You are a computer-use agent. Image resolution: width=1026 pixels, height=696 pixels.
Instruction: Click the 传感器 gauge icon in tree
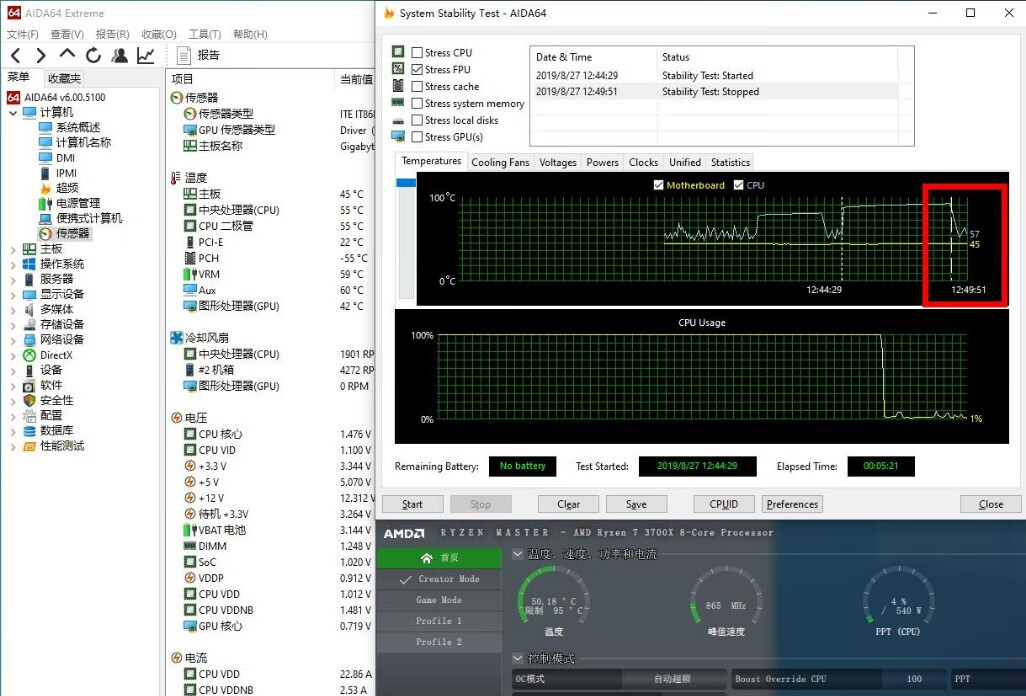pyautogui.click(x=45, y=234)
